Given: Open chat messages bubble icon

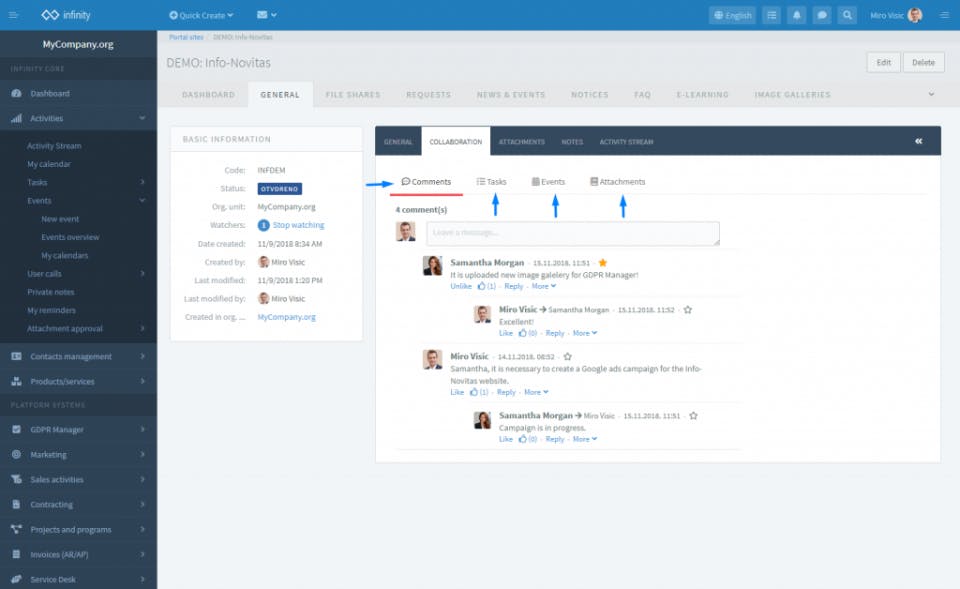Looking at the screenshot, I should point(822,15).
